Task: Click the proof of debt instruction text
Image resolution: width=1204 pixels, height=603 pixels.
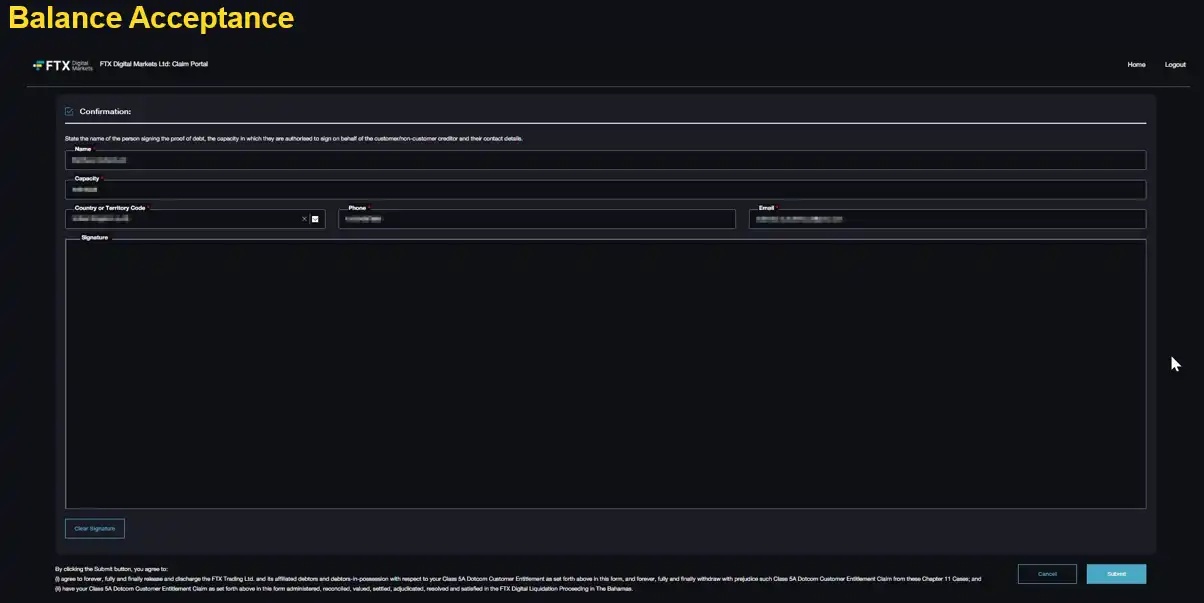Action: tap(293, 138)
